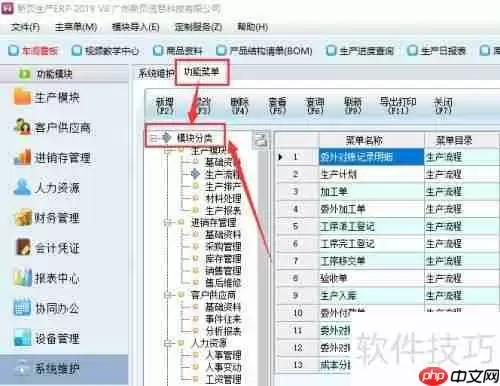Viewport: 500px width, 386px height.
Task: Open the 生产进度查询 shortcut
Action: click(360, 51)
